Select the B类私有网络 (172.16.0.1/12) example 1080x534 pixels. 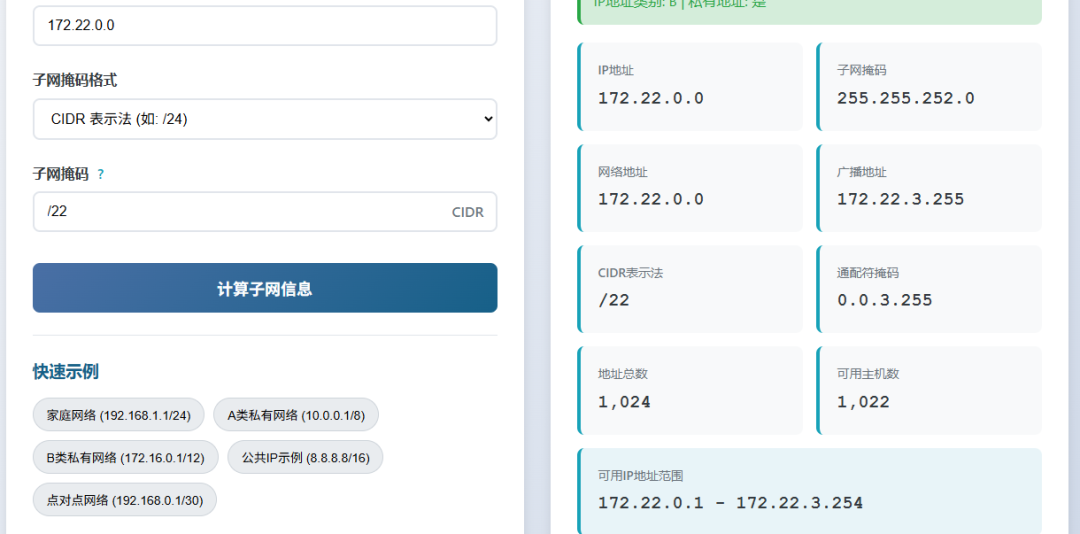[125, 458]
